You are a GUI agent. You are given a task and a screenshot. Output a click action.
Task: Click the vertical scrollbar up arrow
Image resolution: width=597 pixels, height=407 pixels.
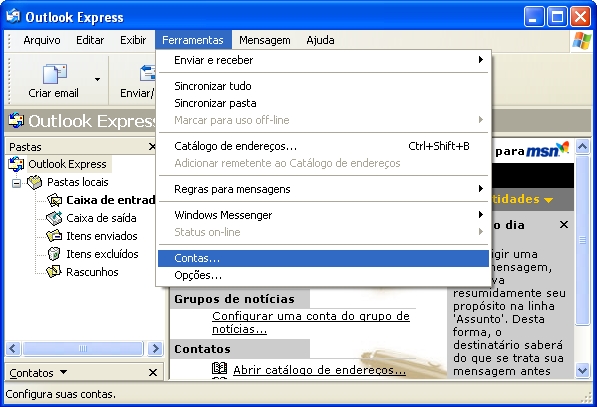583,146
